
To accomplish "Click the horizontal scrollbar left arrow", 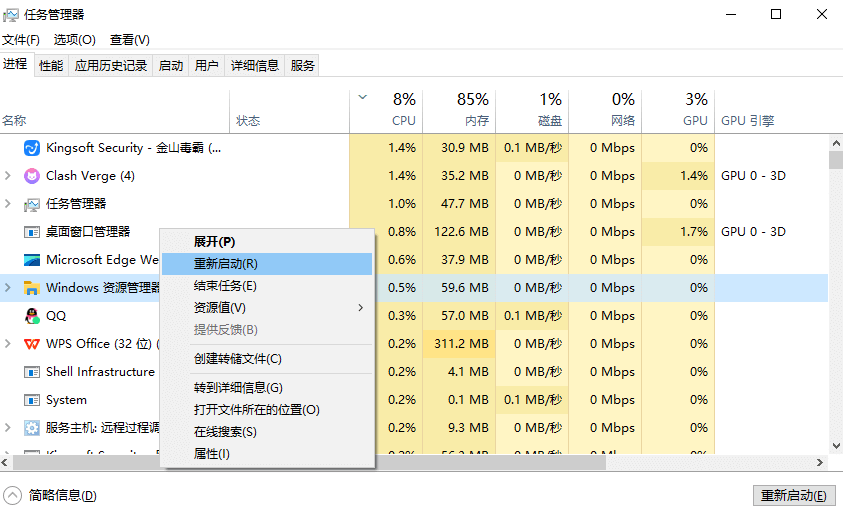I will [x=5, y=462].
